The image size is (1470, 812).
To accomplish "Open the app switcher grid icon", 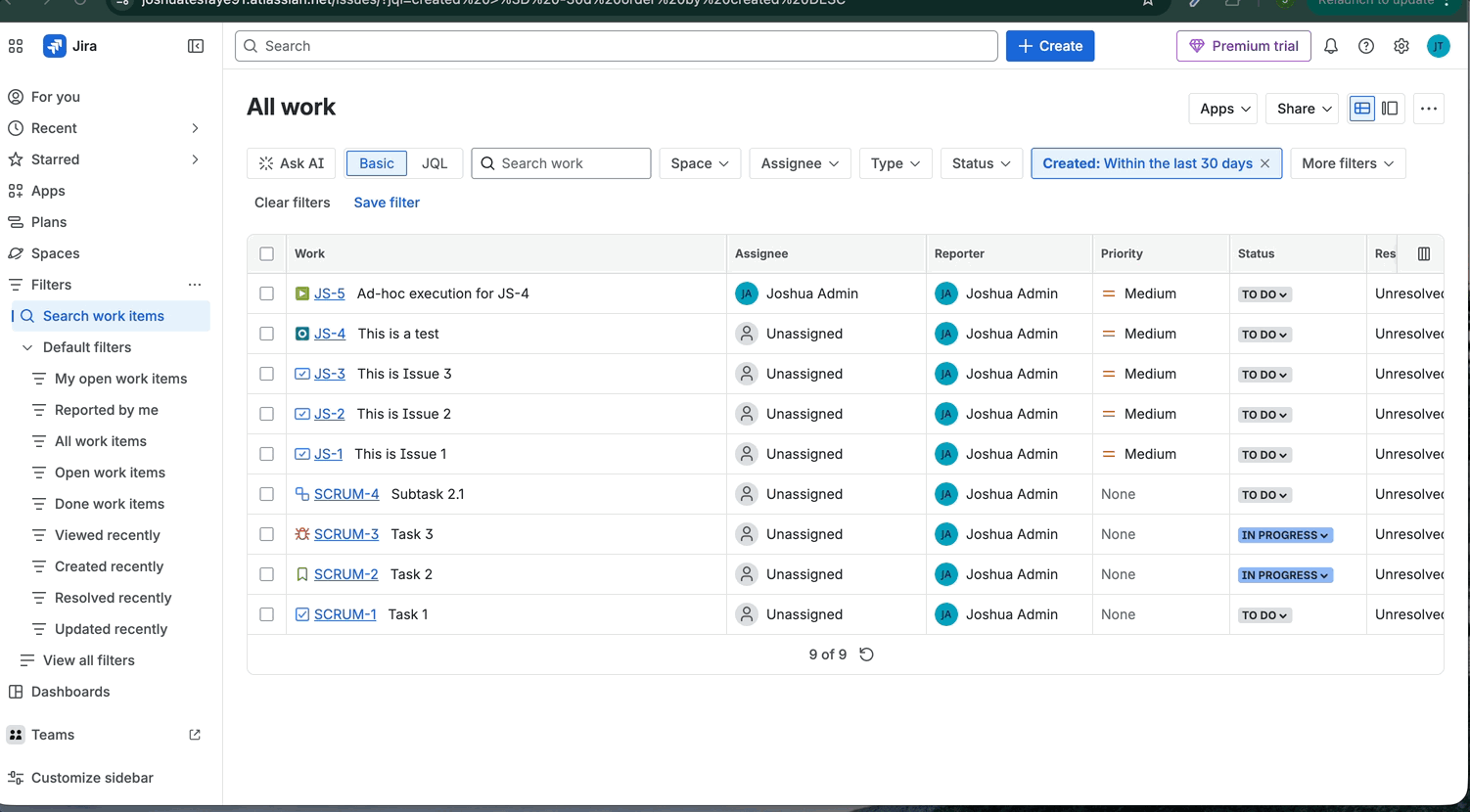I will (16, 46).
